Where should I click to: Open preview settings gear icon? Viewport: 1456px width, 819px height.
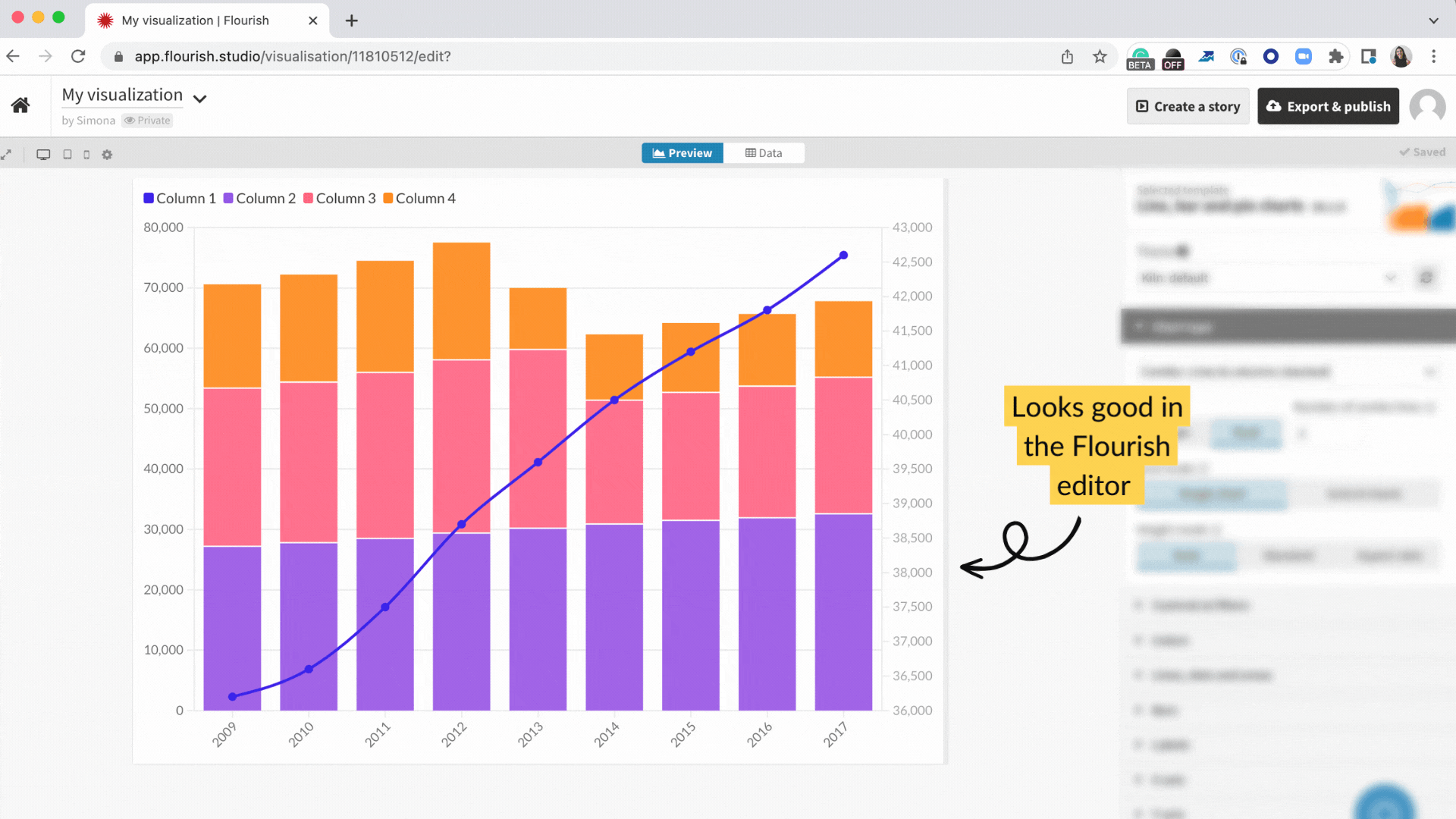107,155
